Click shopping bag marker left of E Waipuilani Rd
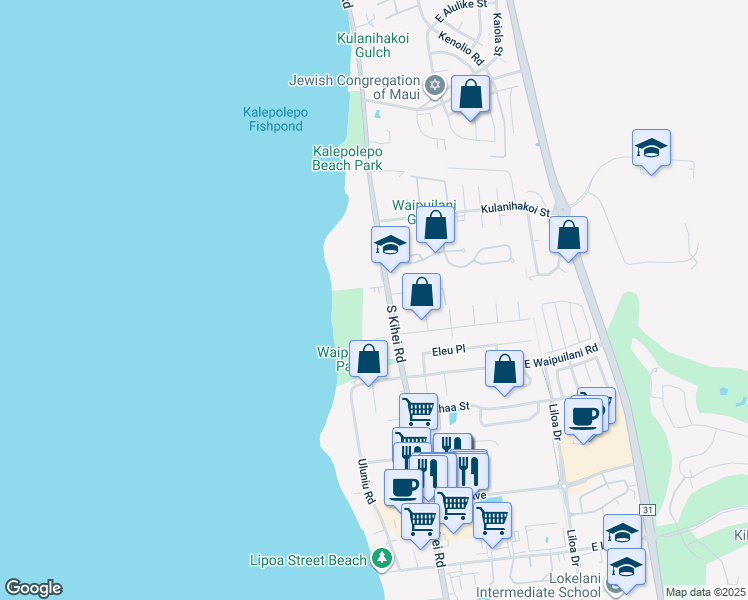 [504, 372]
